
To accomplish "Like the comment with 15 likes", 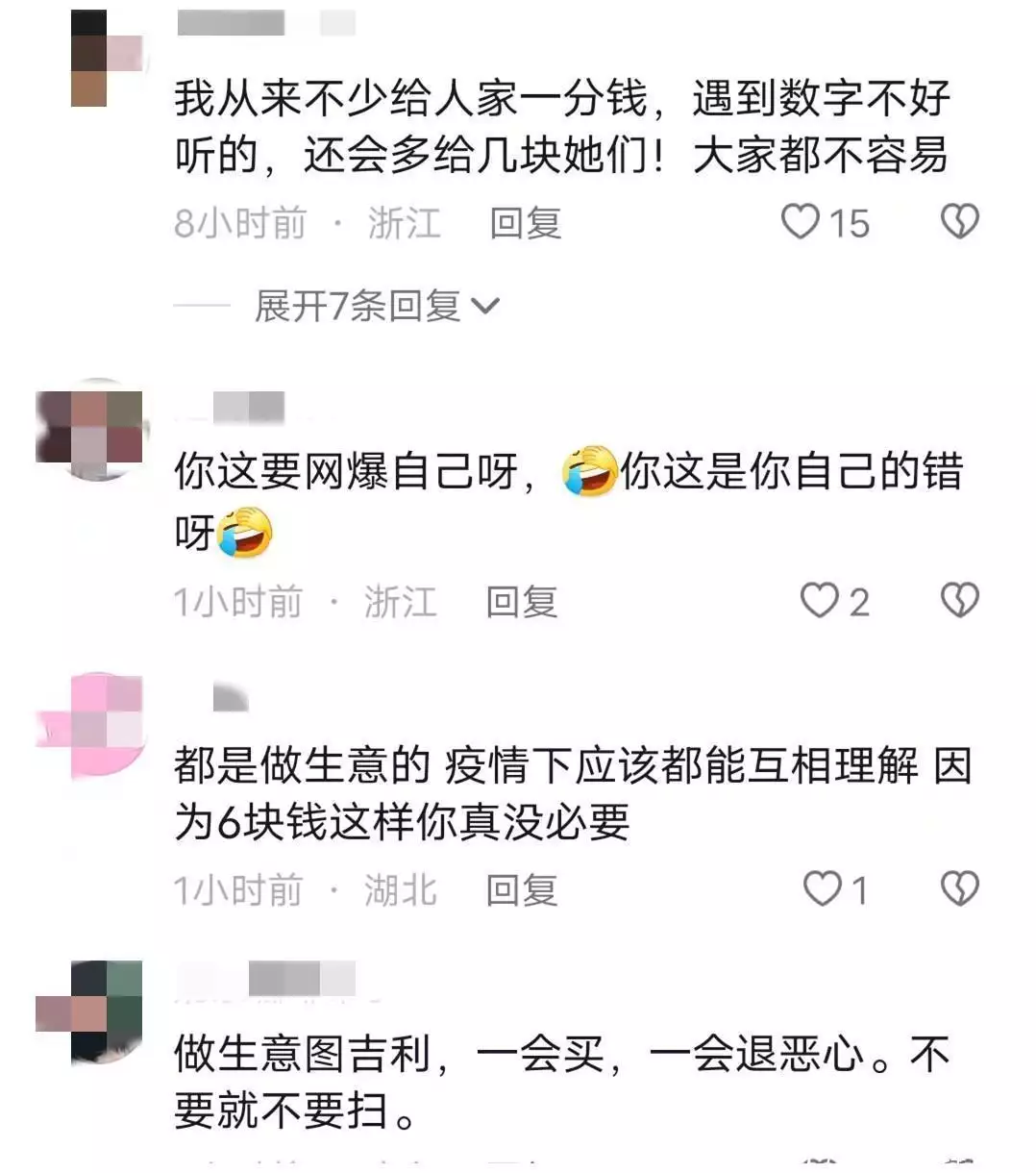I will [x=800, y=222].
